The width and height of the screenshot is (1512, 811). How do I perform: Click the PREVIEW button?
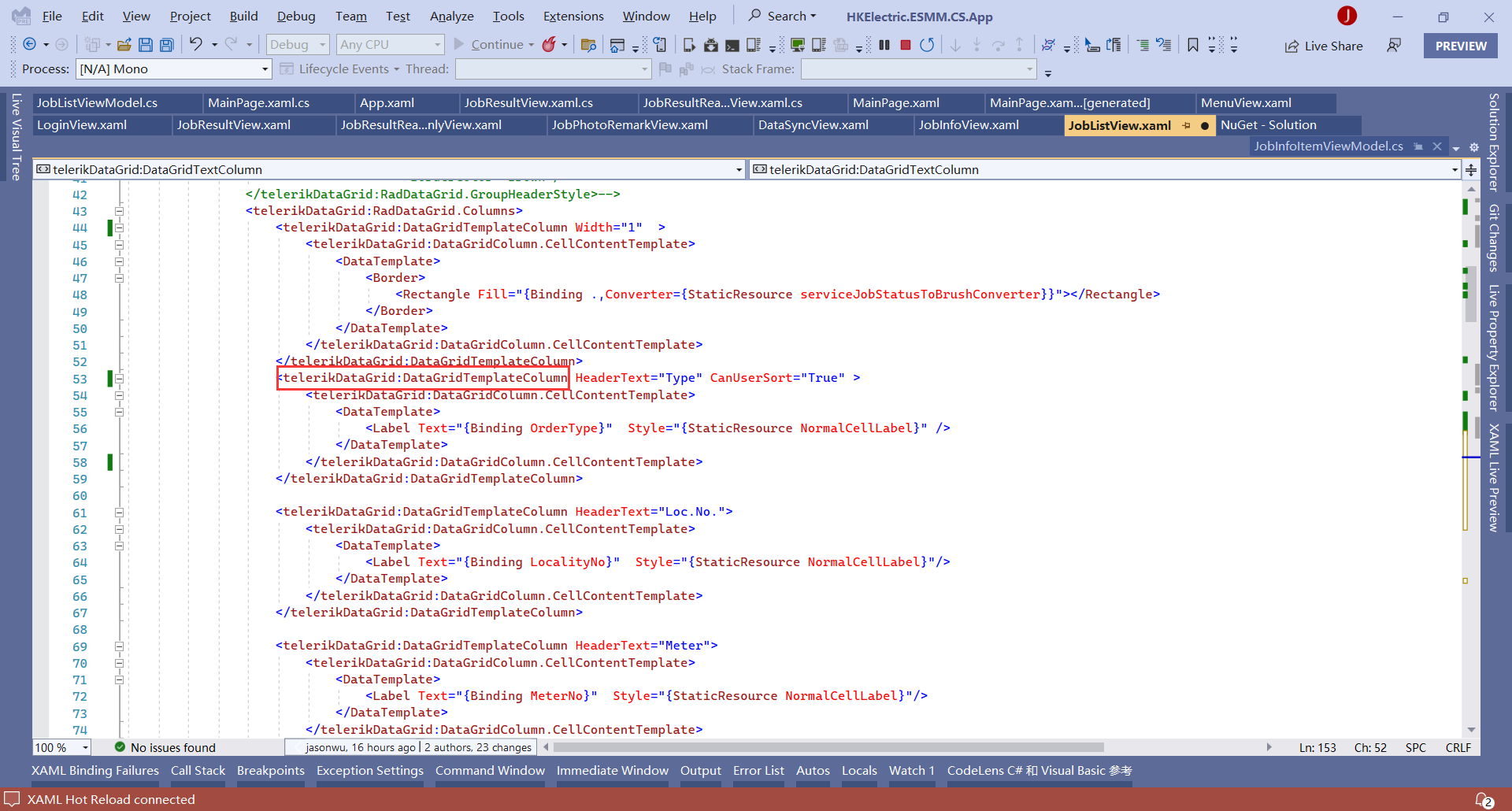point(1460,46)
